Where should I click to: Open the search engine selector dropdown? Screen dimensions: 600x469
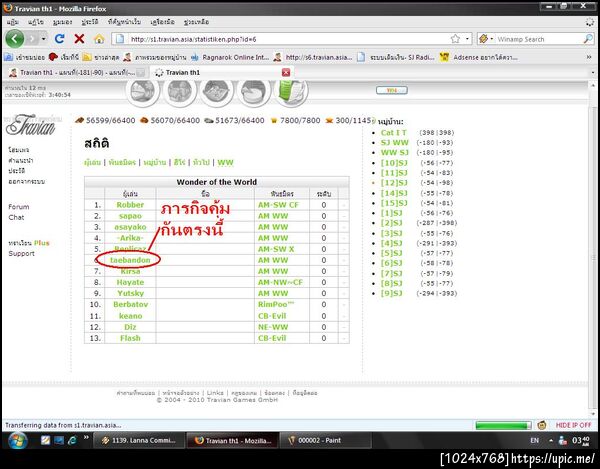[x=486, y=39]
